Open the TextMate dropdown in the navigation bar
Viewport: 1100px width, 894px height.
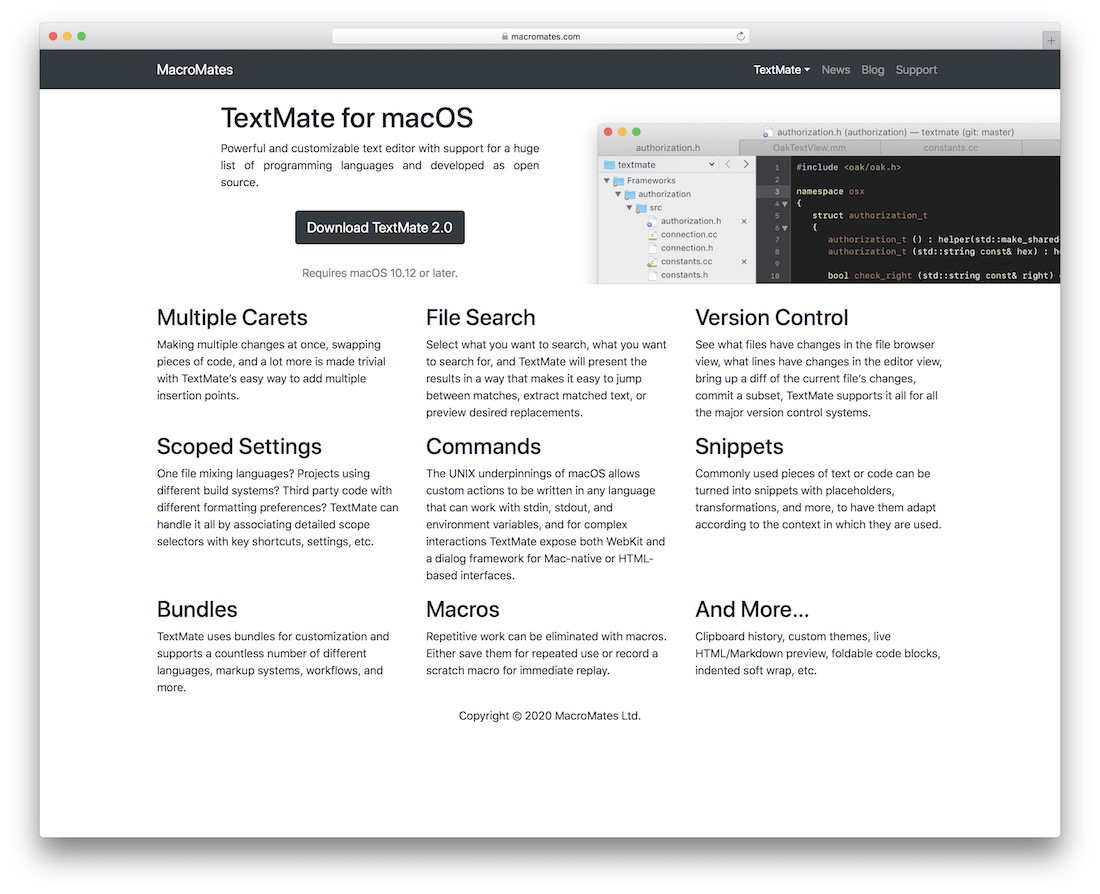pos(781,69)
